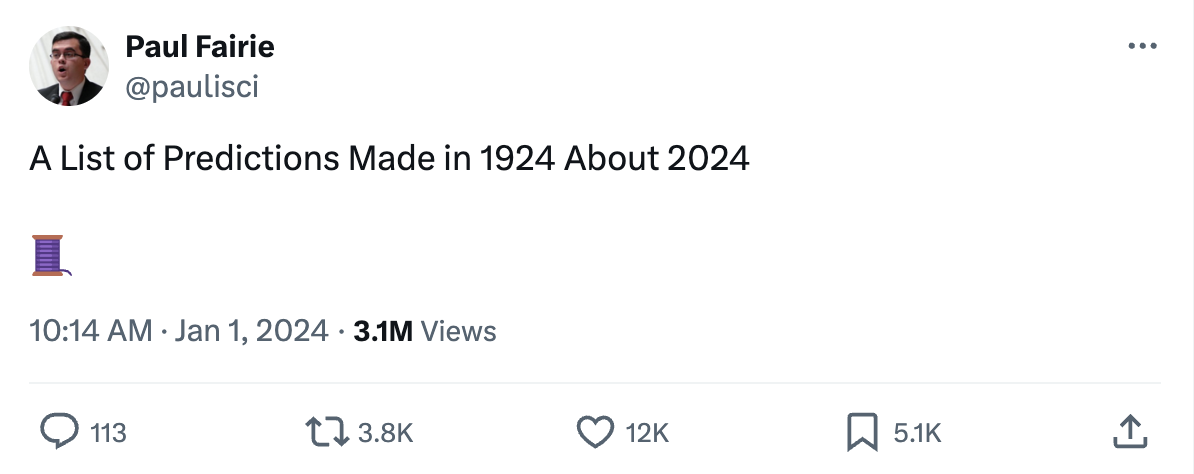Image resolution: width=1194 pixels, height=474 pixels.
Task: Click the retweet arrows icon
Action: click(x=328, y=432)
